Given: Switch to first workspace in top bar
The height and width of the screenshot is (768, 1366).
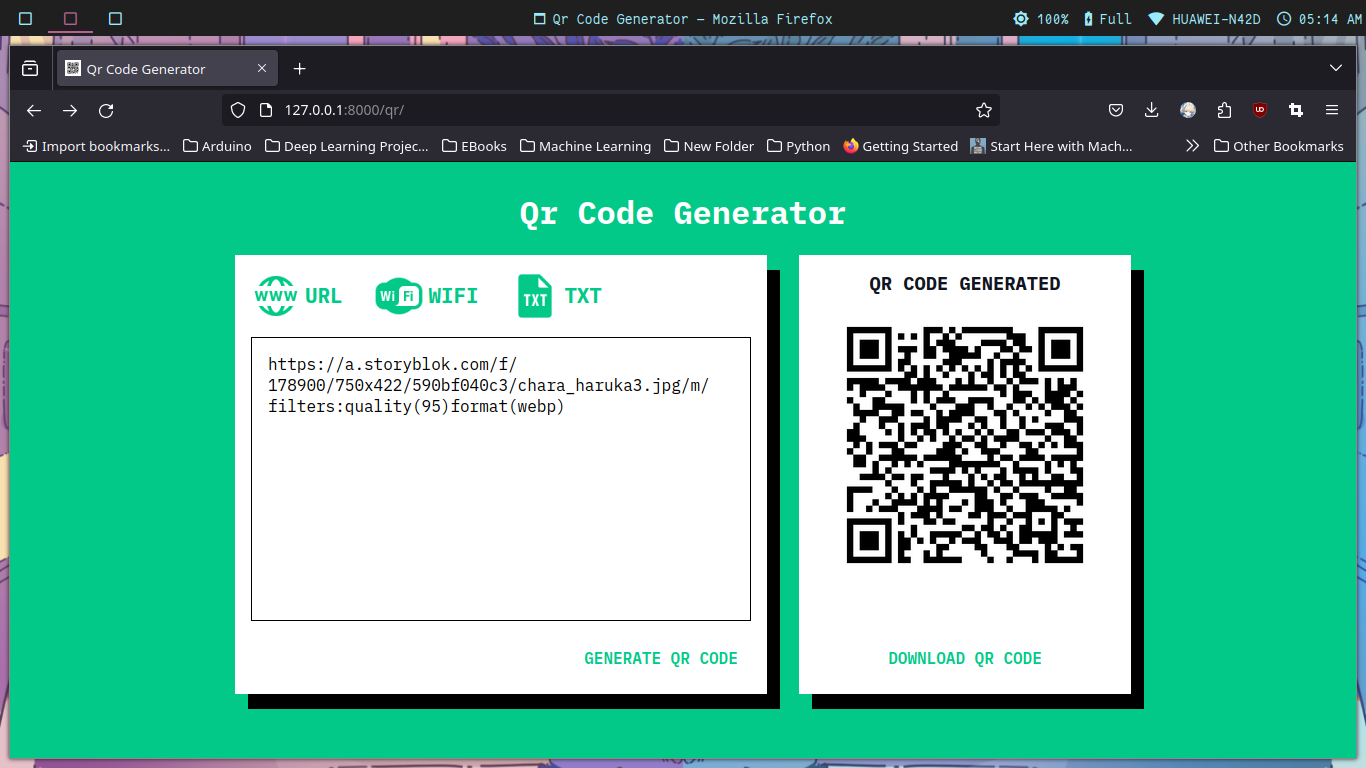Looking at the screenshot, I should pos(26,18).
